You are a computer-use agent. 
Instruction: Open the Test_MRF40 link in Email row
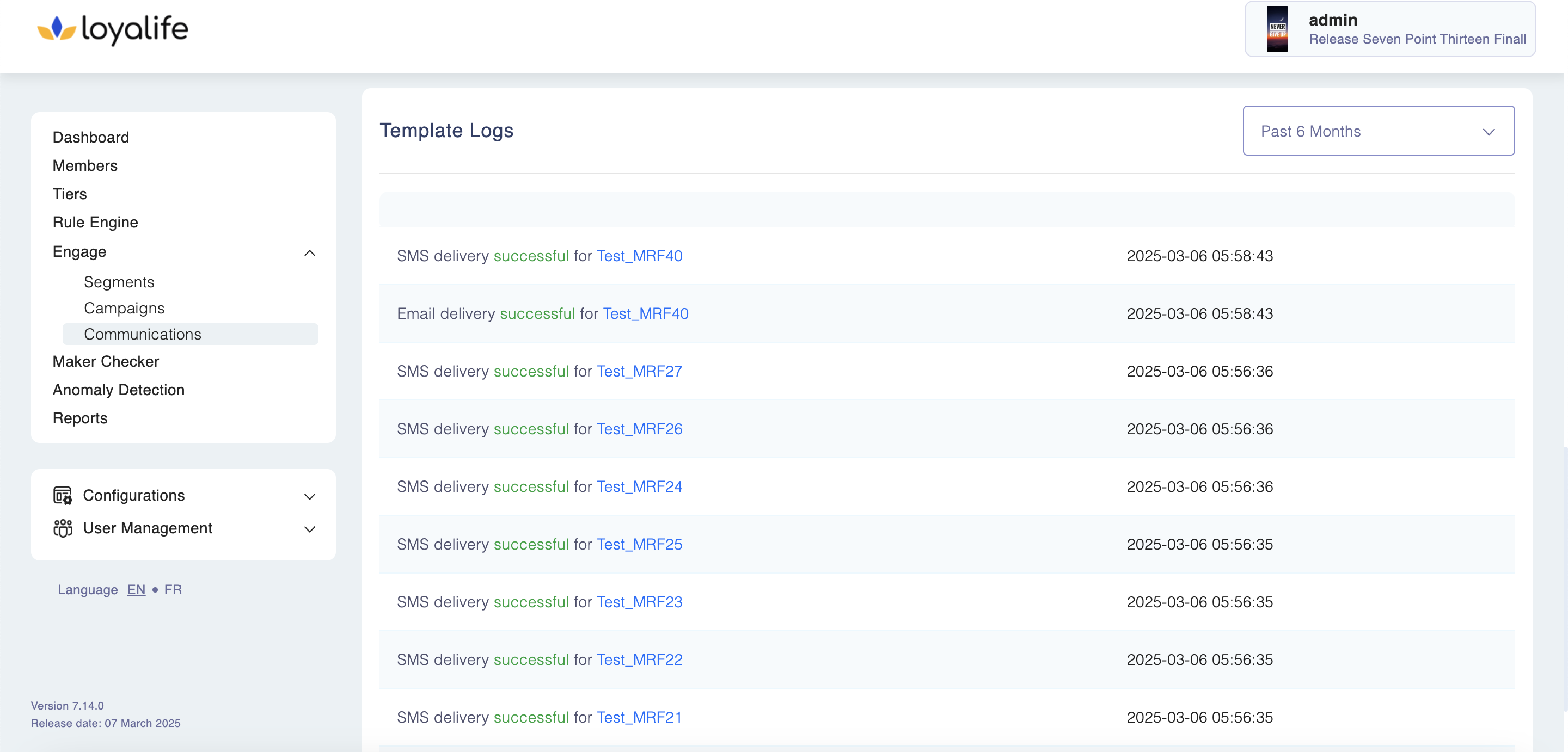(645, 313)
